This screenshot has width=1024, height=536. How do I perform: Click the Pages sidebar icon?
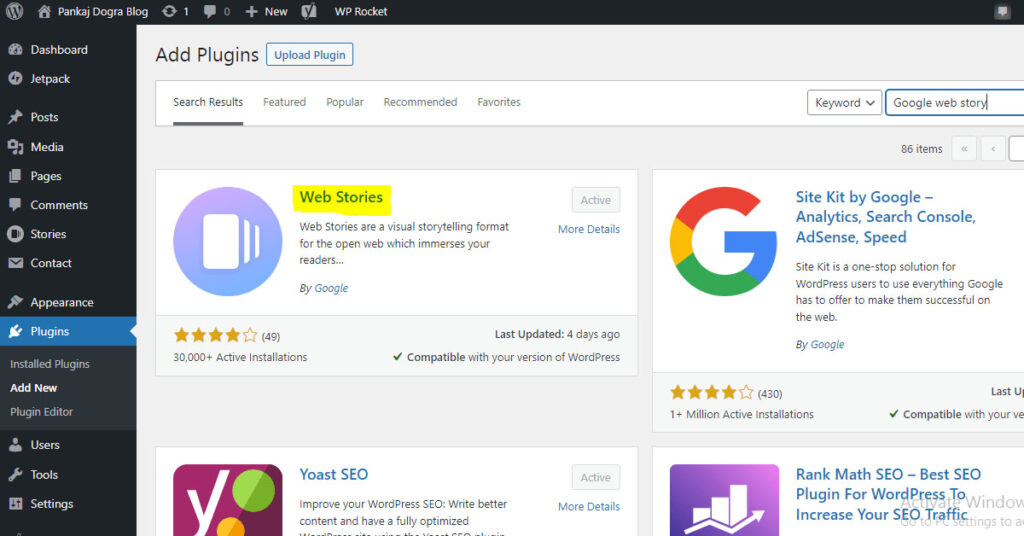click(x=16, y=176)
